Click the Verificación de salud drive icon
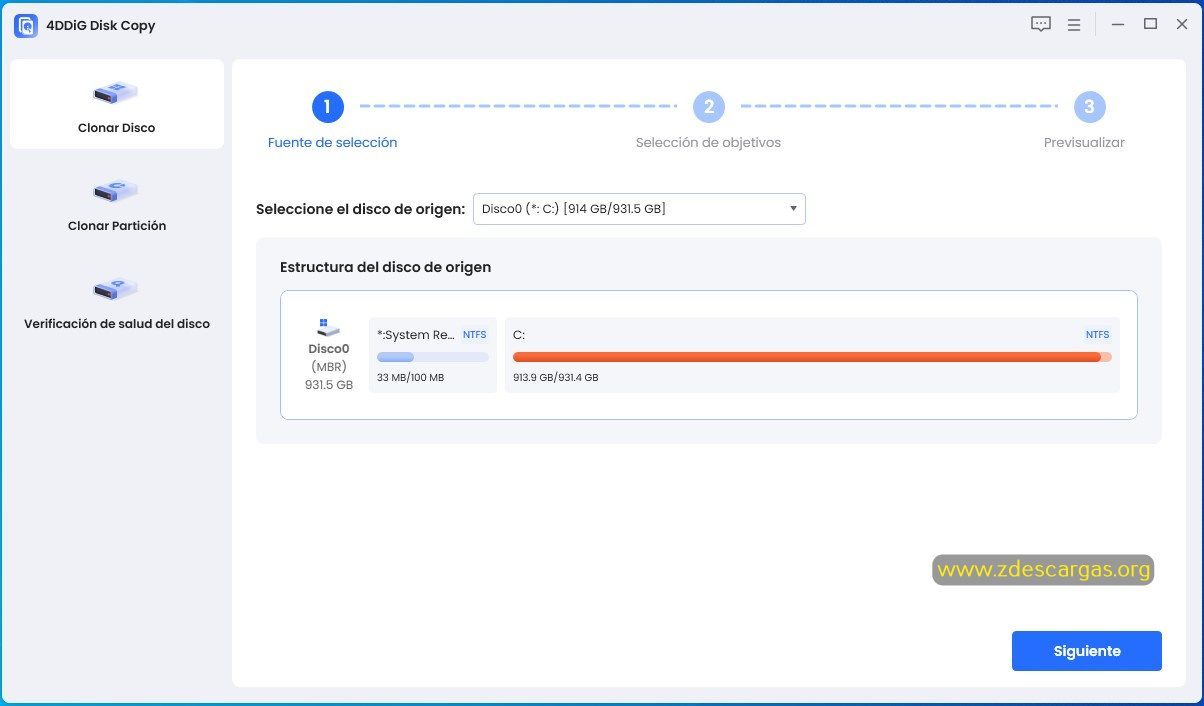This screenshot has height=706, width=1204. (x=116, y=288)
